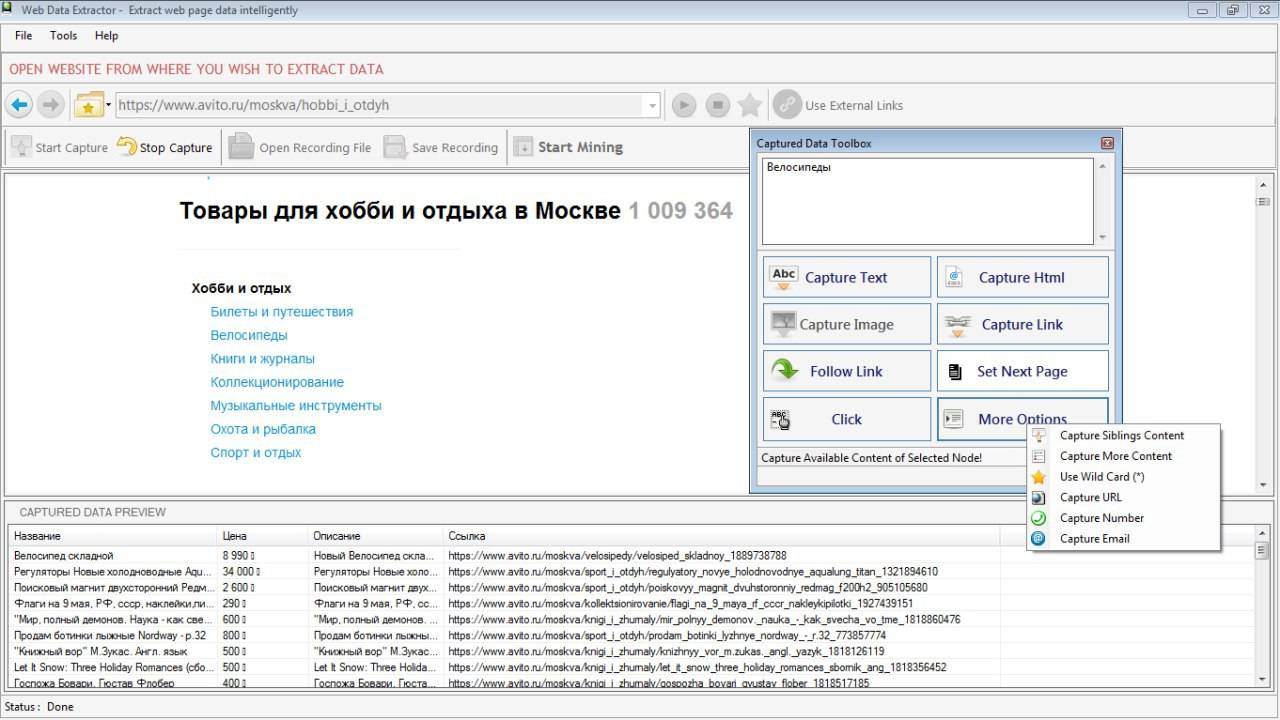Click the play navigation button

click(x=683, y=105)
